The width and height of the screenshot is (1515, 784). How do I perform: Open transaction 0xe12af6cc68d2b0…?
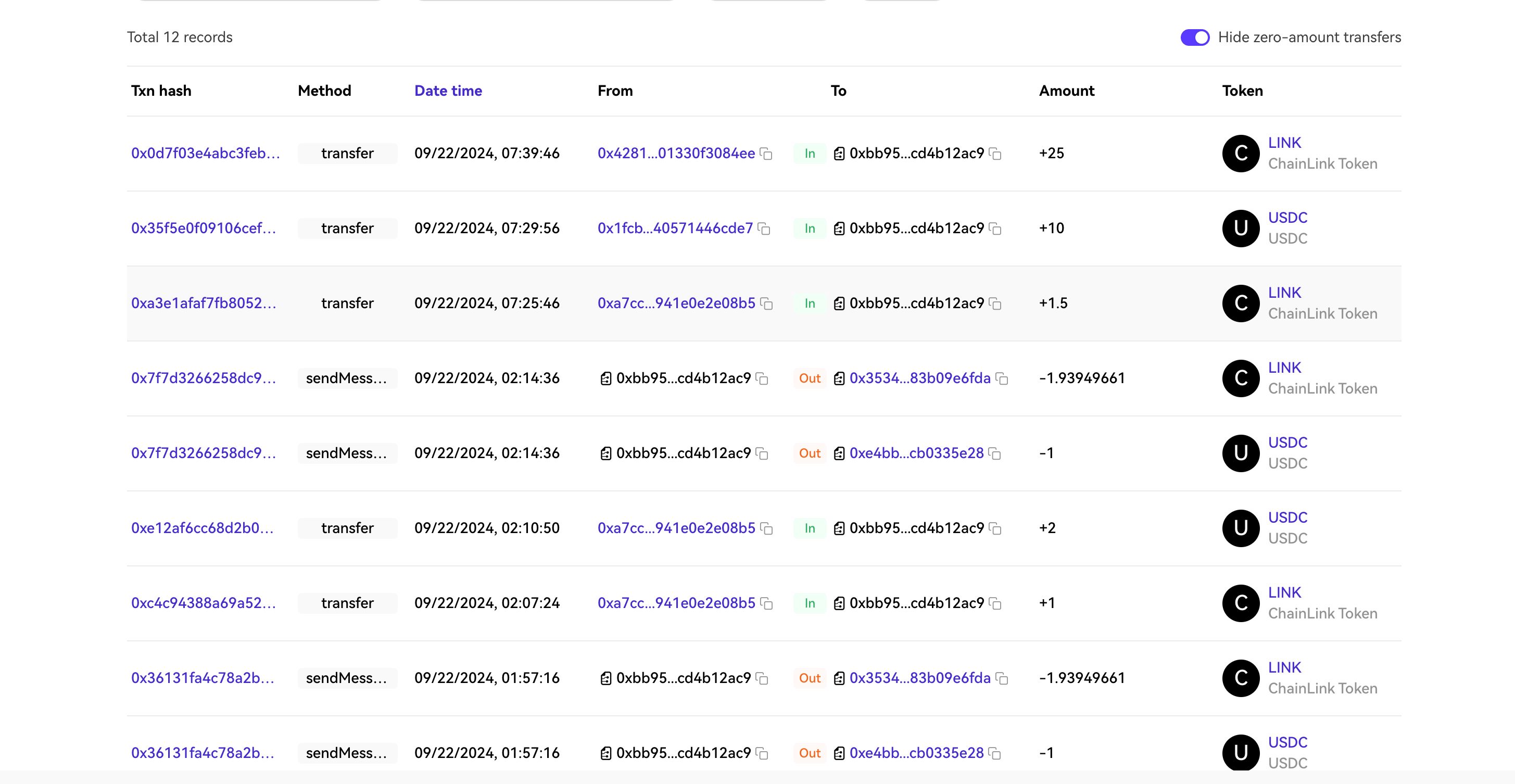coord(203,528)
